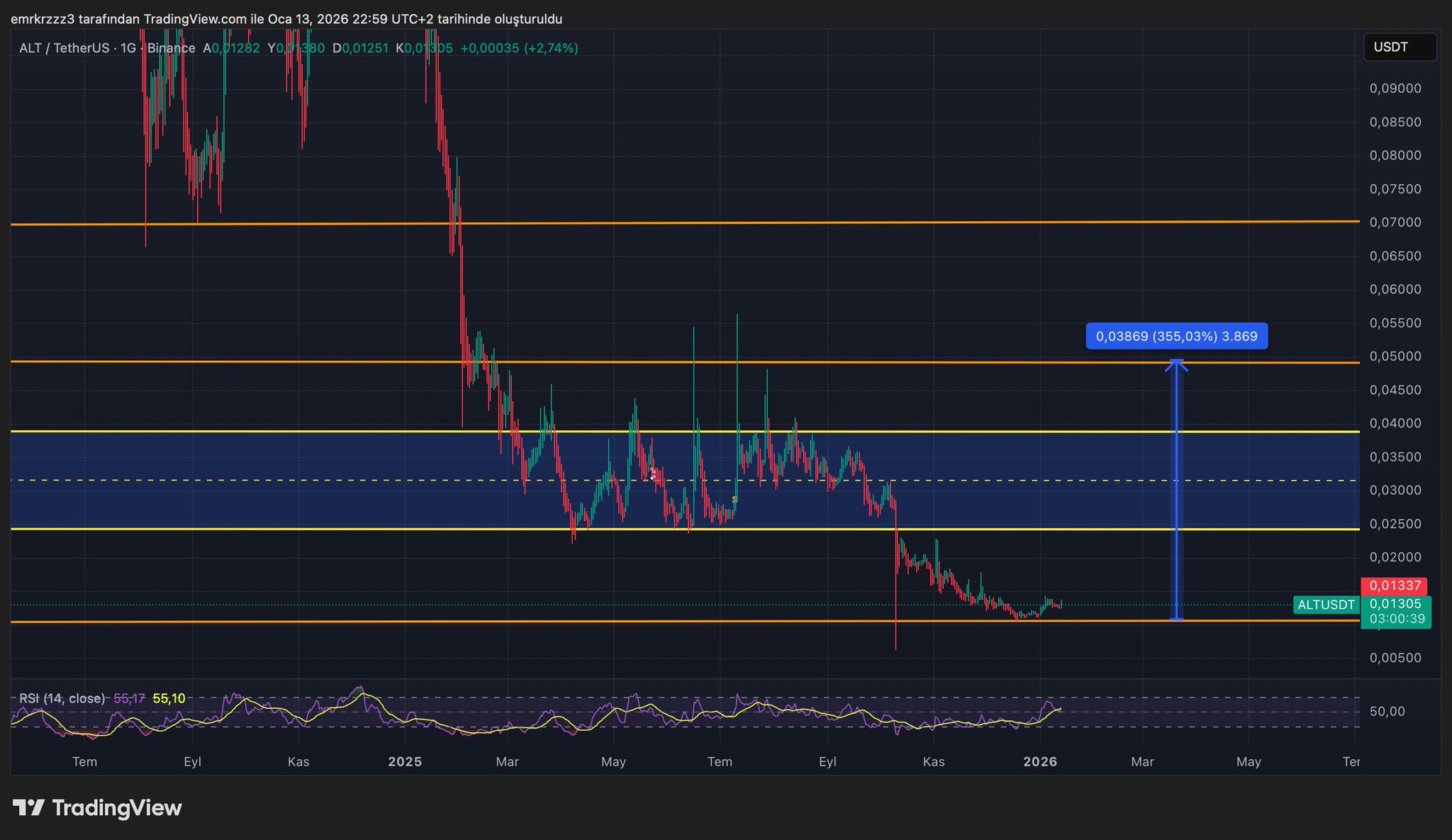Click the yellow 55,10 RSI value
The image size is (1452, 840).
(169, 698)
